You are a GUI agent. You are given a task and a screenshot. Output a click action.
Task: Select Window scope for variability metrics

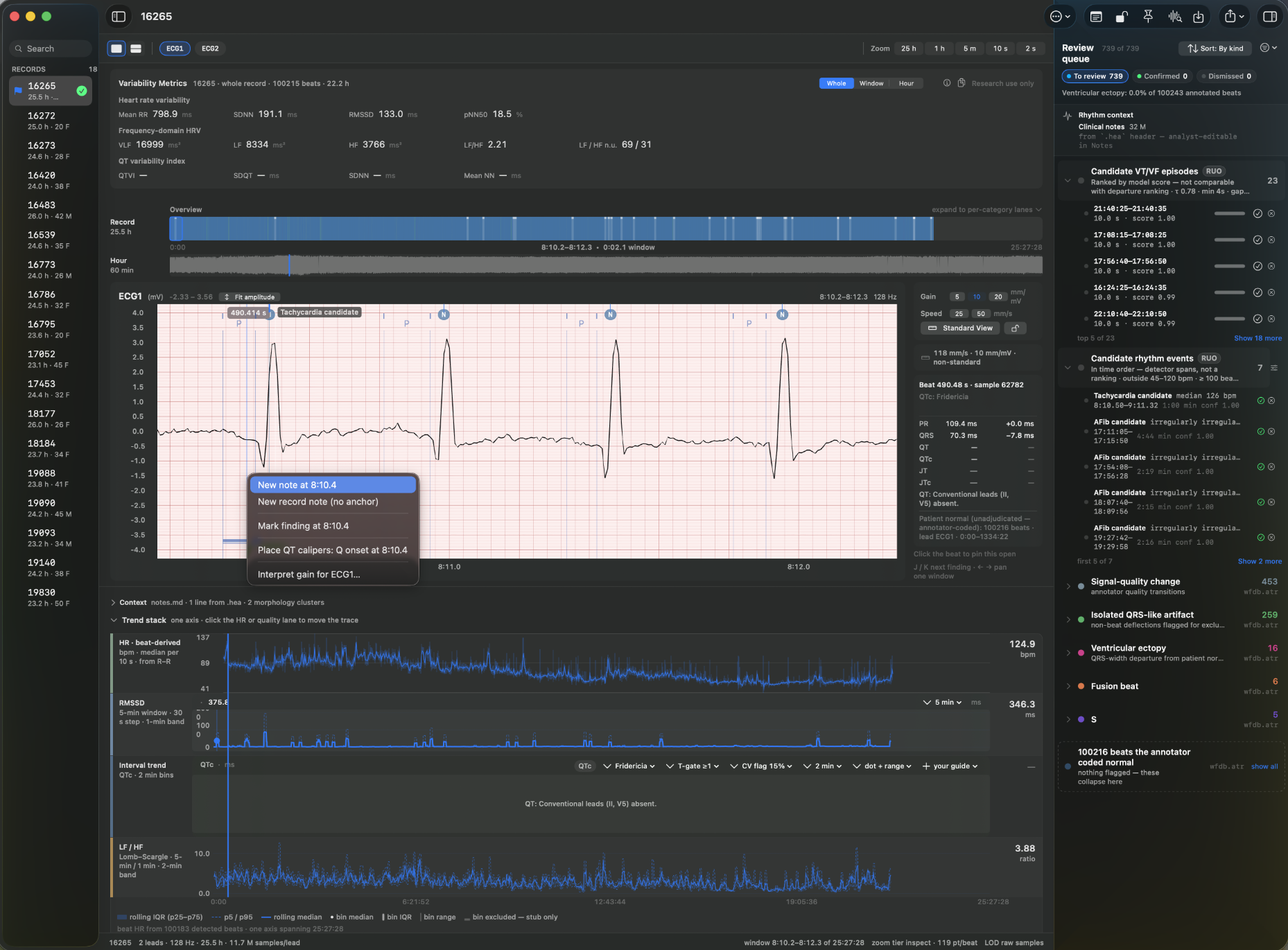click(x=871, y=83)
